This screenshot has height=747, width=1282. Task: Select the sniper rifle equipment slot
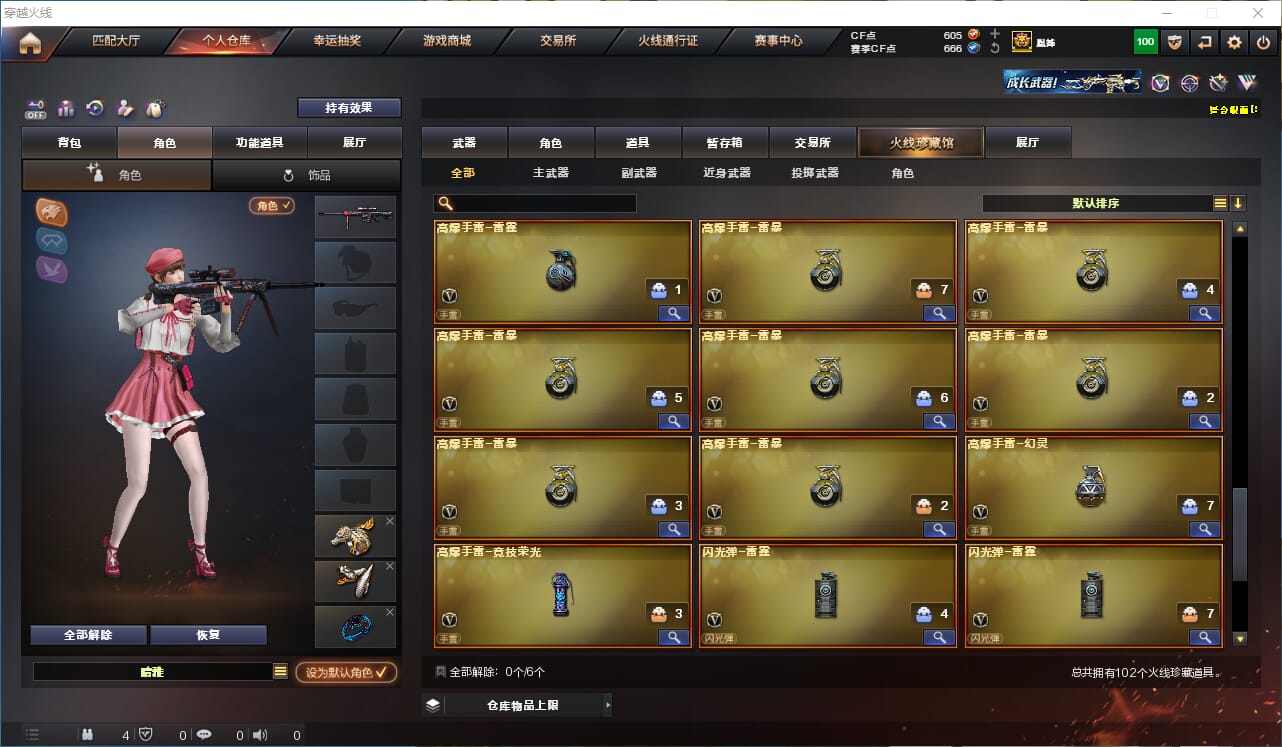point(355,217)
